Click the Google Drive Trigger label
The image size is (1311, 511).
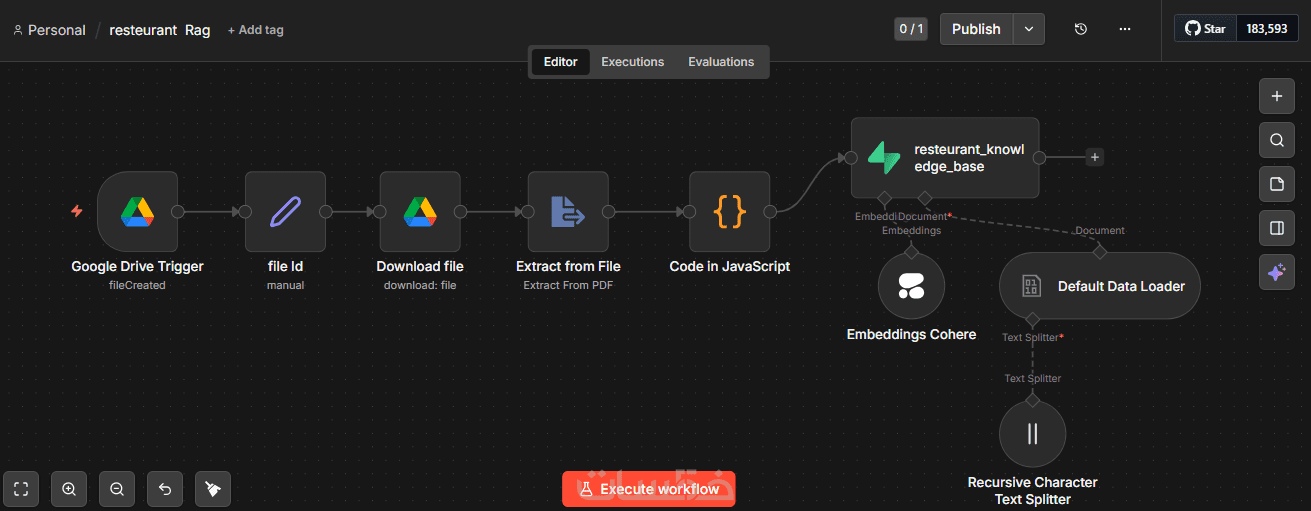pyautogui.click(x=137, y=266)
